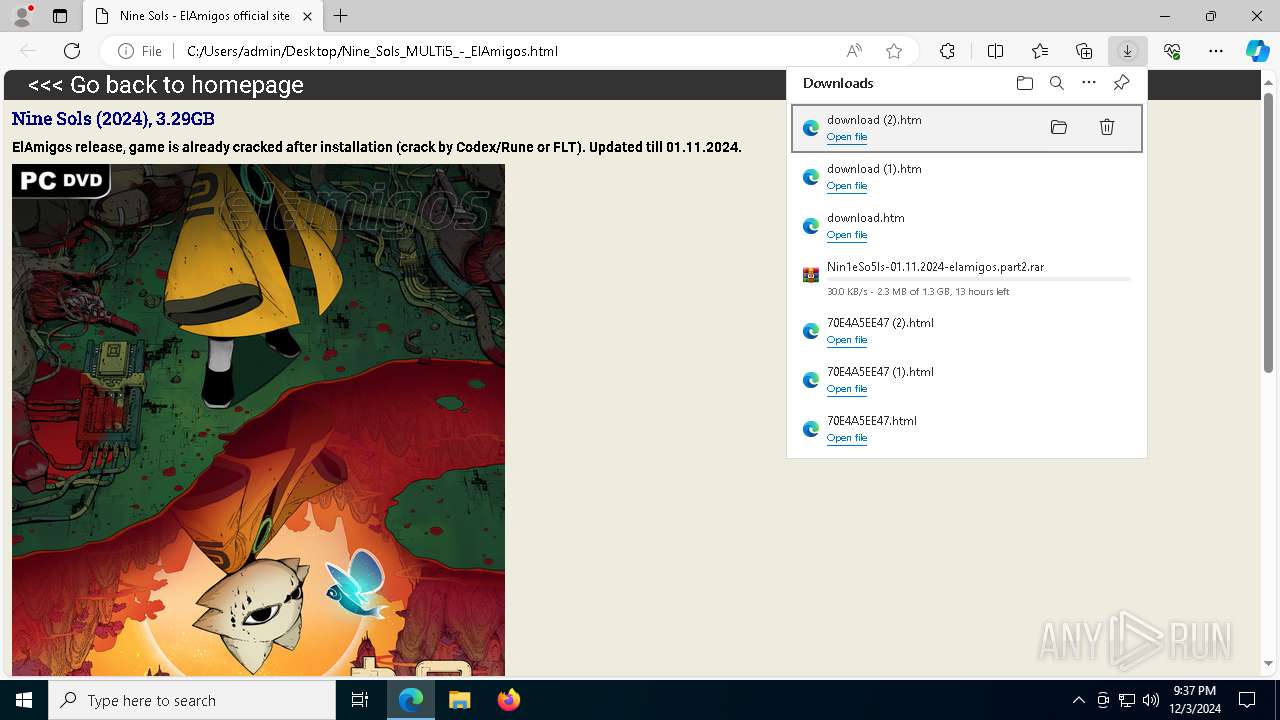Click the taskbar search box

coord(192,700)
